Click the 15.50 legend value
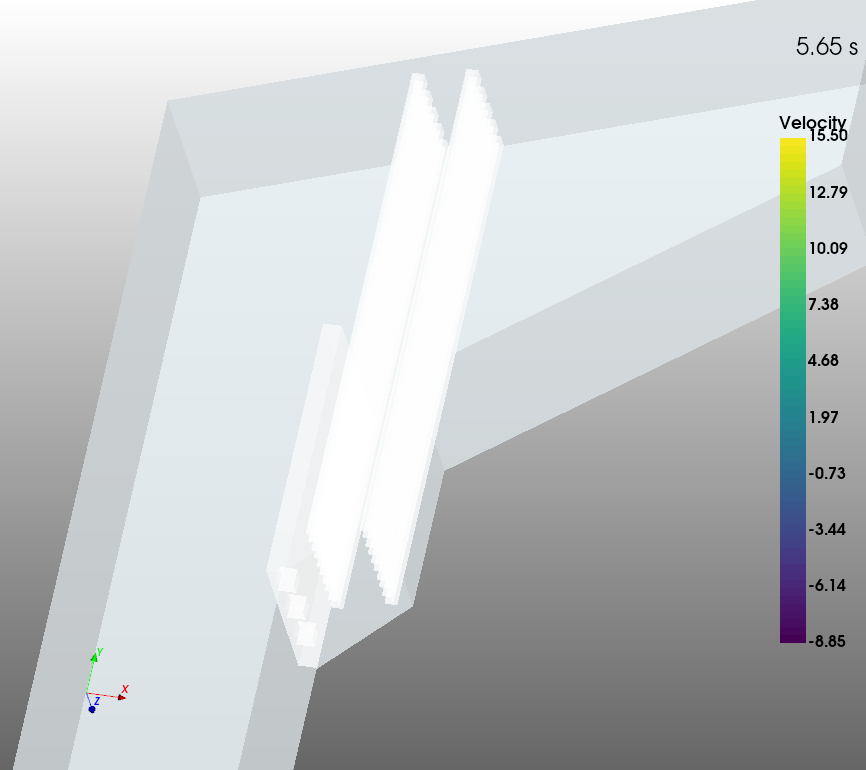Screen dimensions: 866x770 tap(828, 135)
